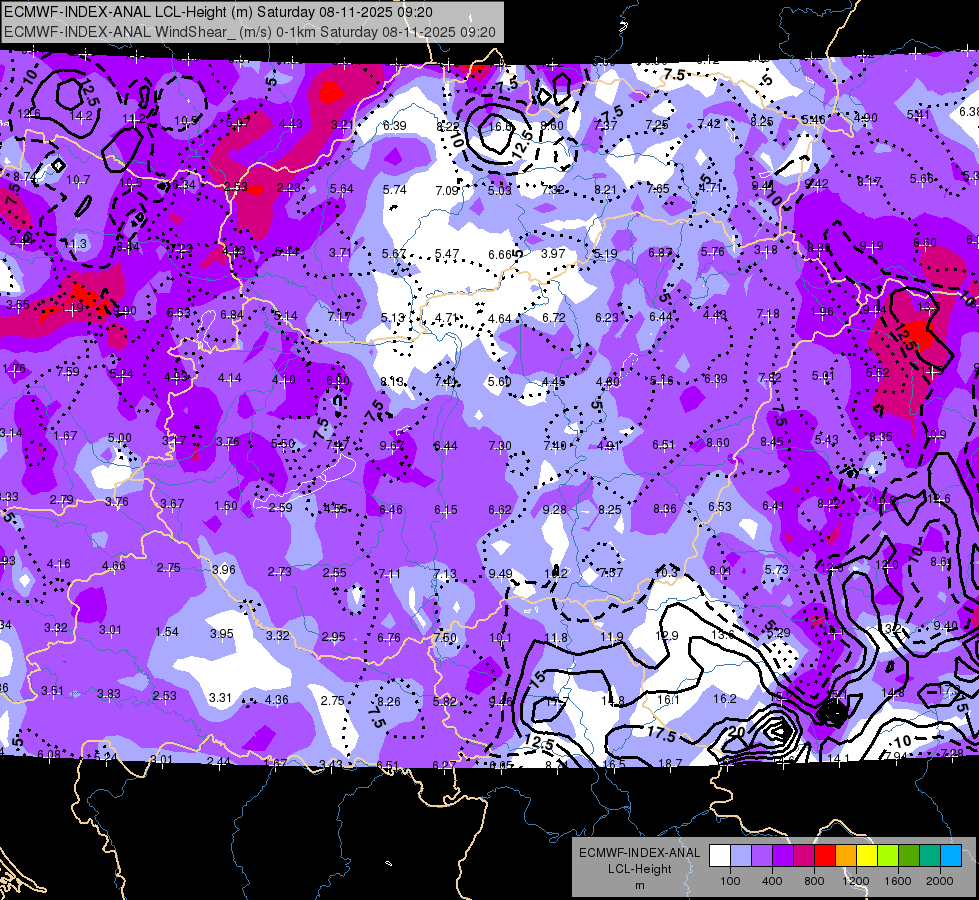Click the wind shear value '4.64'

(x=499, y=319)
